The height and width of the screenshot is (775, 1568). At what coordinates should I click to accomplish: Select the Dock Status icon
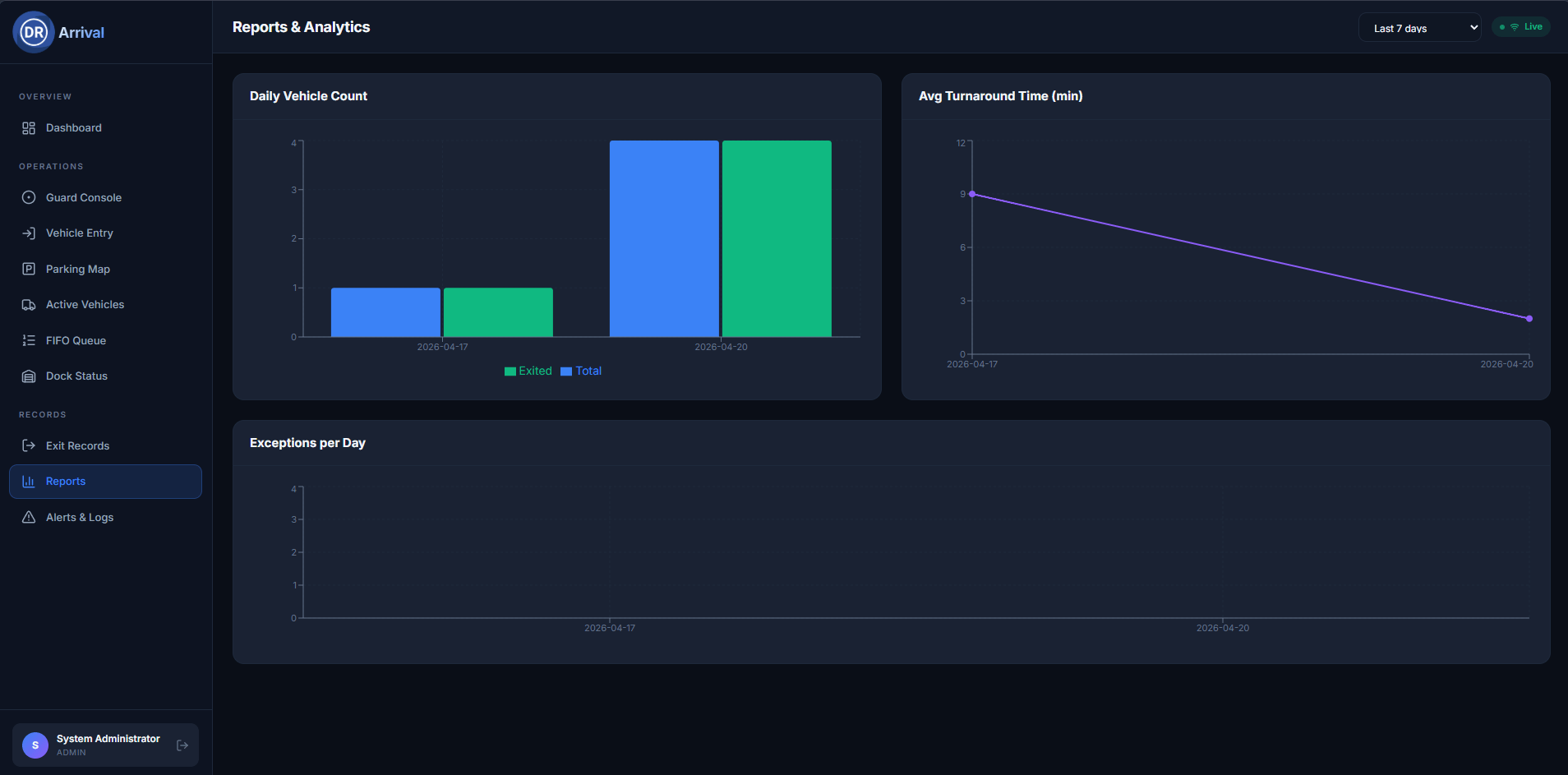point(29,376)
